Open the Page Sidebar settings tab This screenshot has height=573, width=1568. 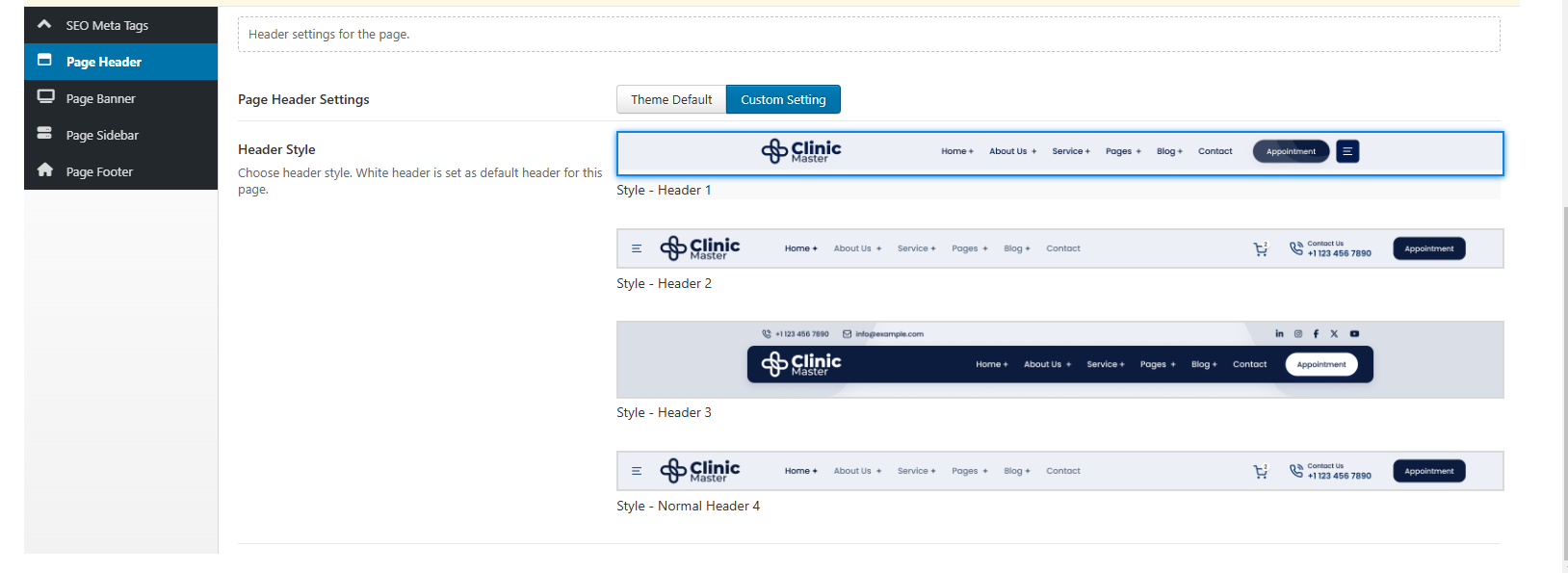[102, 135]
